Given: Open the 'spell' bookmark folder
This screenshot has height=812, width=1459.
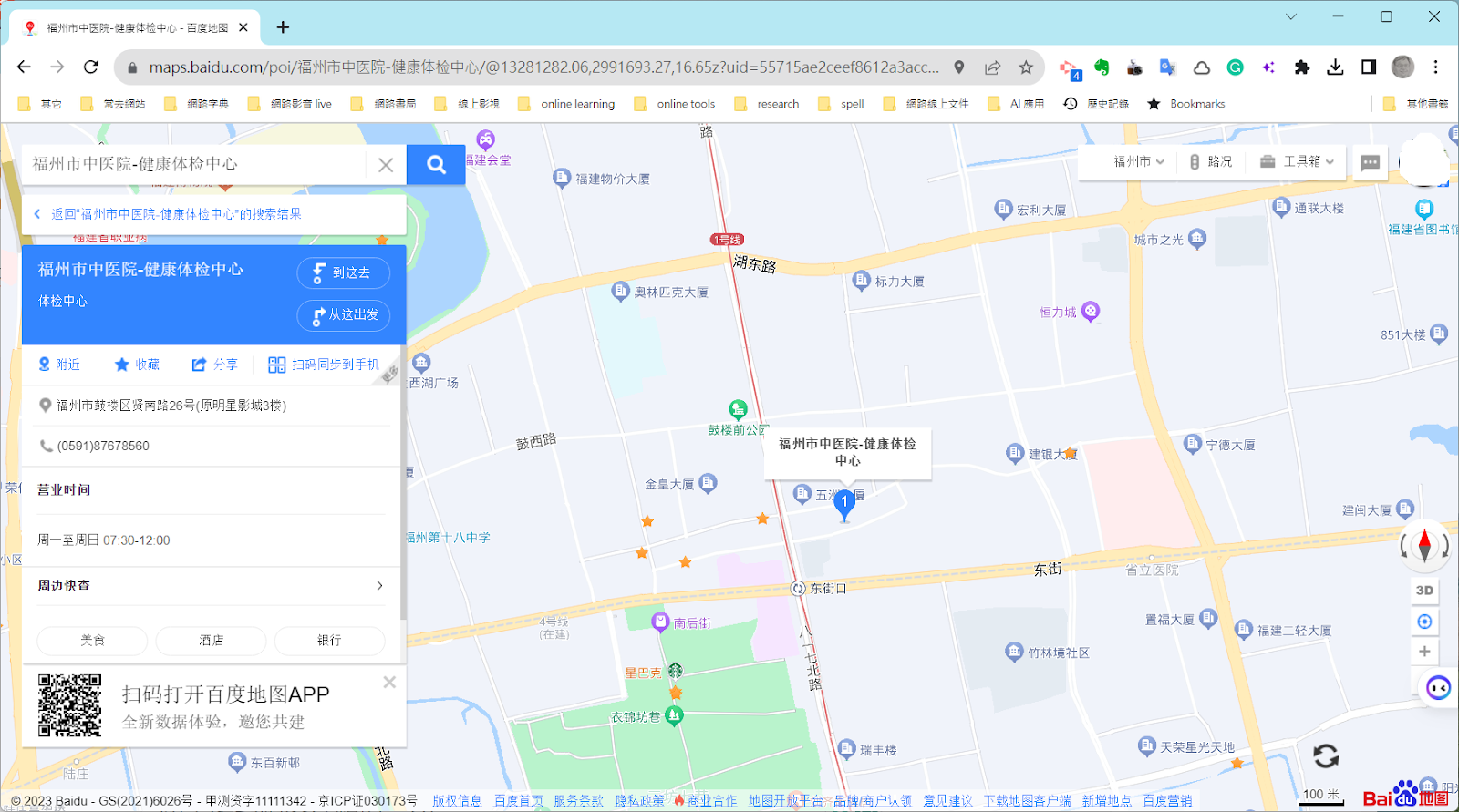Looking at the screenshot, I should (841, 104).
